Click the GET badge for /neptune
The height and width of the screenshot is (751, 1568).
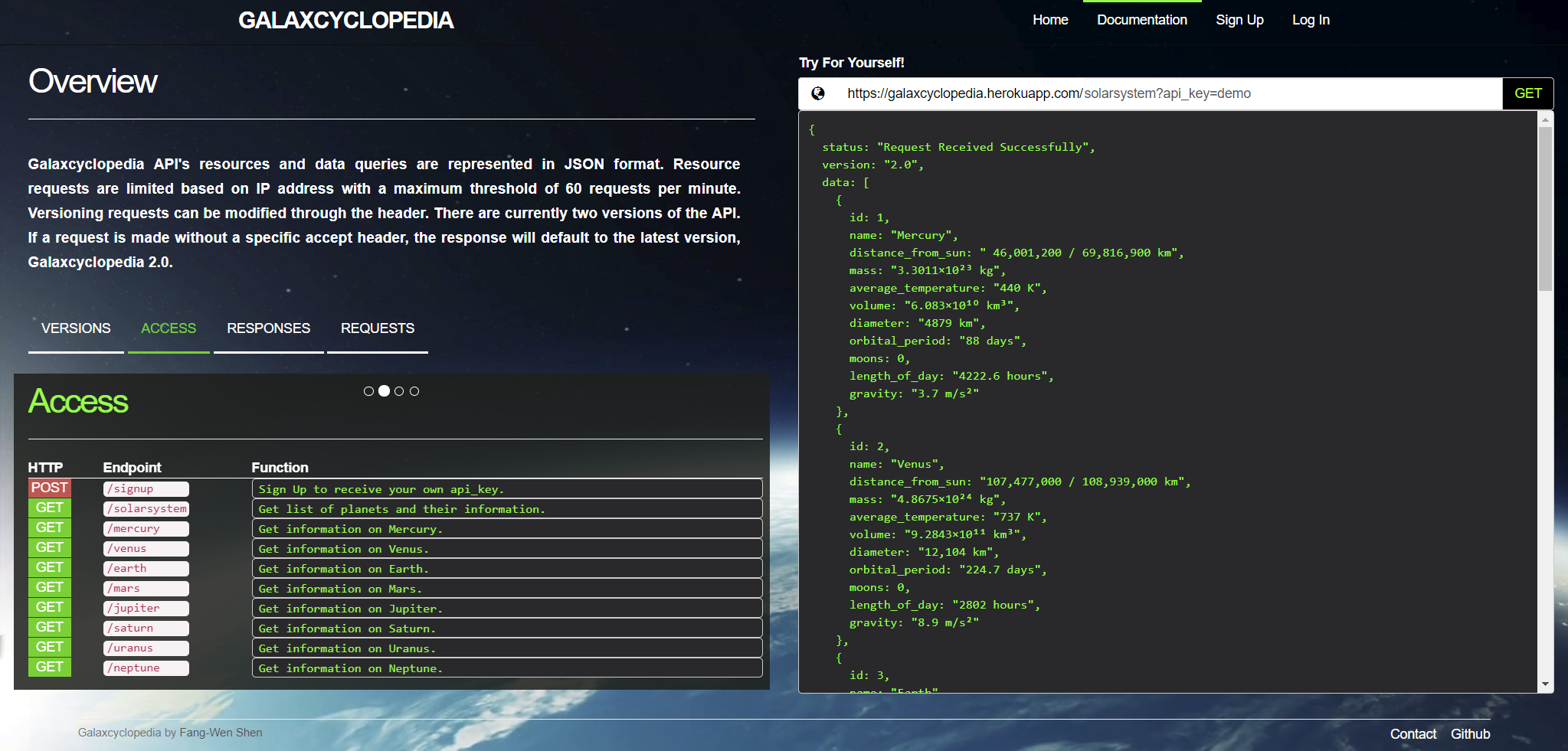click(50, 667)
